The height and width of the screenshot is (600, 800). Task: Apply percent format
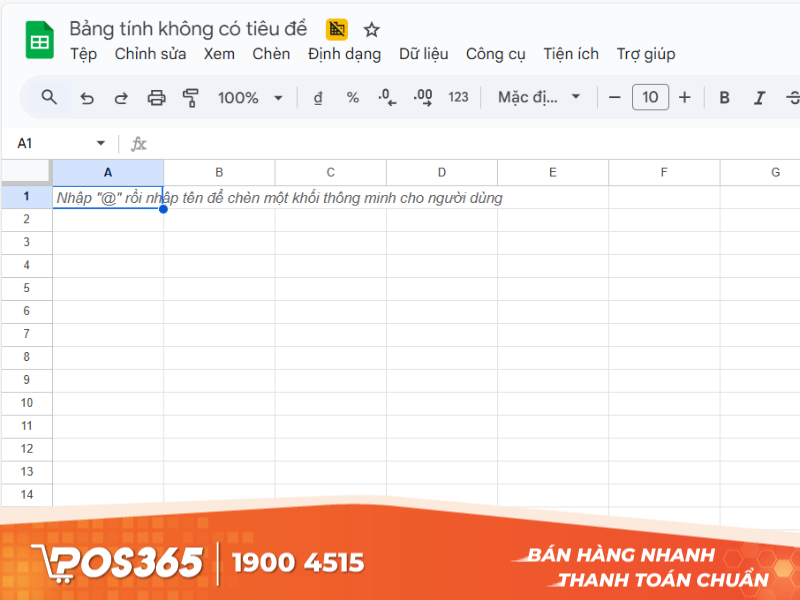click(x=351, y=97)
